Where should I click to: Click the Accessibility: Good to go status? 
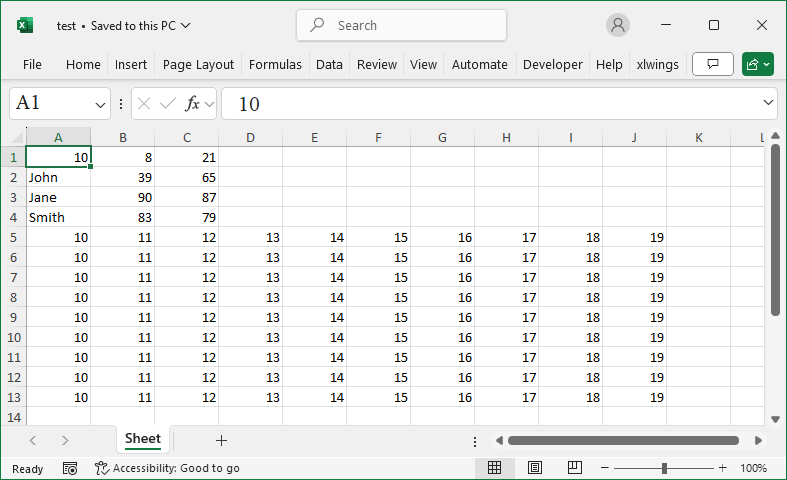click(x=167, y=468)
